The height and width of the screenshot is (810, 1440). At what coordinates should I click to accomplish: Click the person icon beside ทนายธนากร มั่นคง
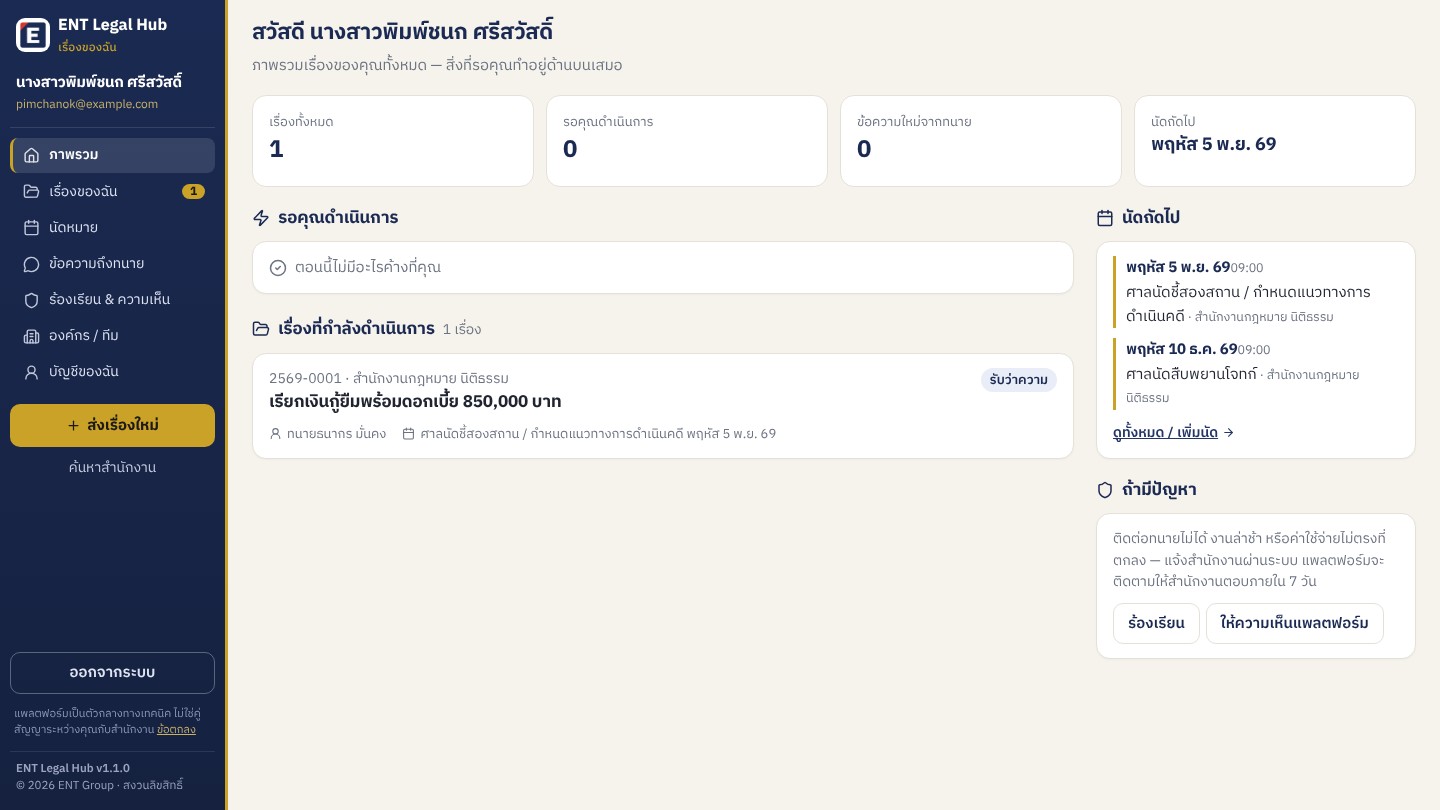click(x=276, y=434)
